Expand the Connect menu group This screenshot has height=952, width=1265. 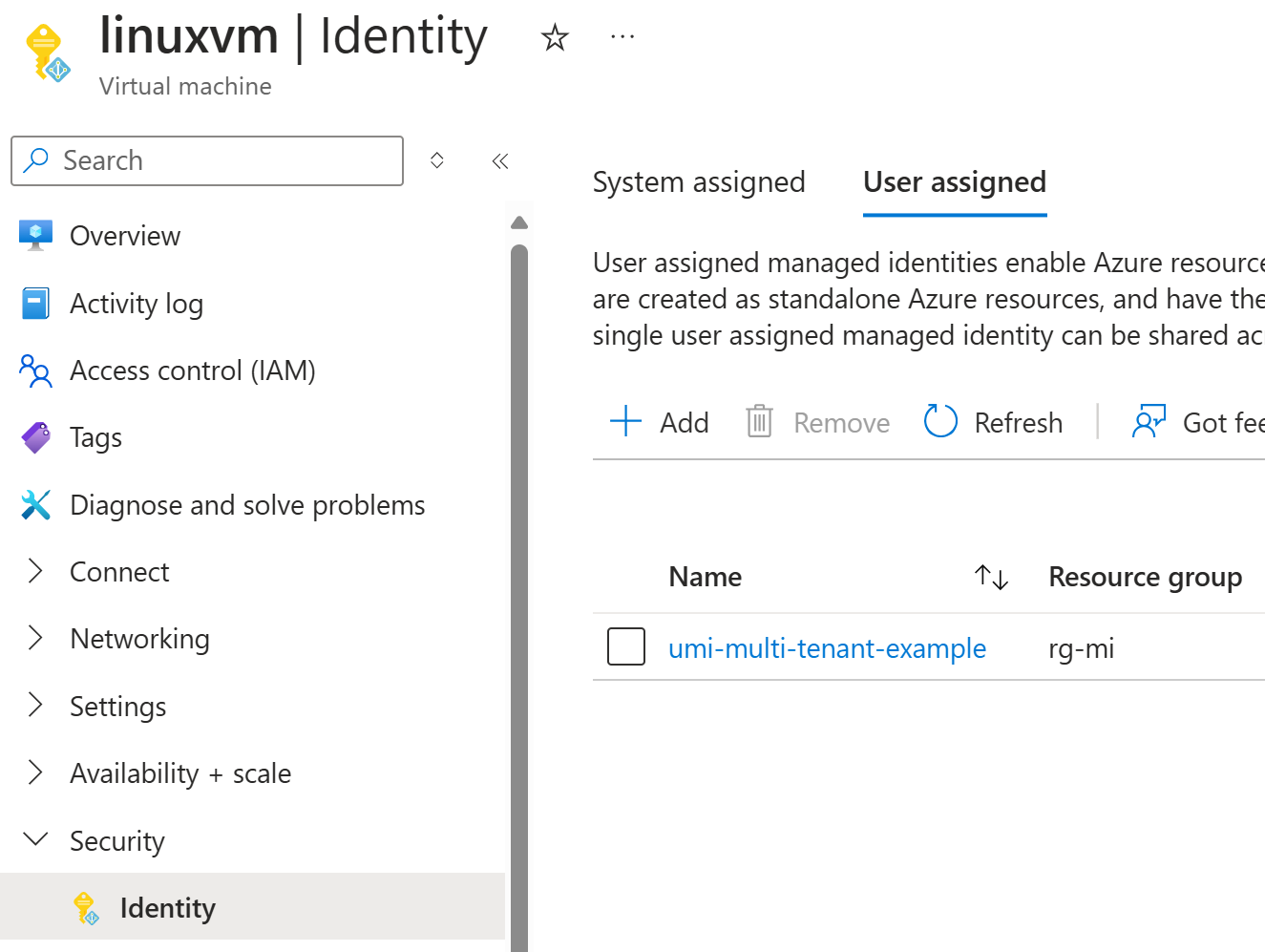[x=35, y=571]
